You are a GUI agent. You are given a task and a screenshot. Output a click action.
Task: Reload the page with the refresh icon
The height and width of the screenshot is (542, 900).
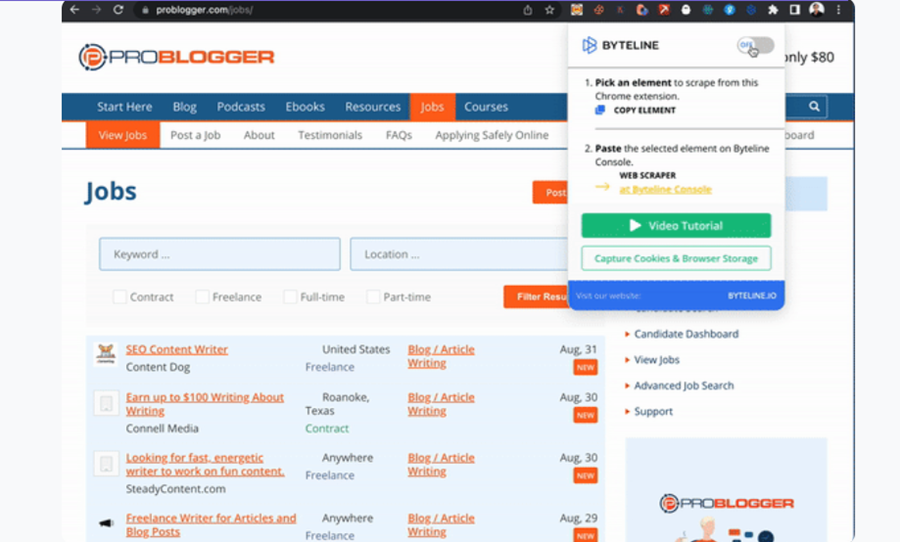tap(118, 10)
